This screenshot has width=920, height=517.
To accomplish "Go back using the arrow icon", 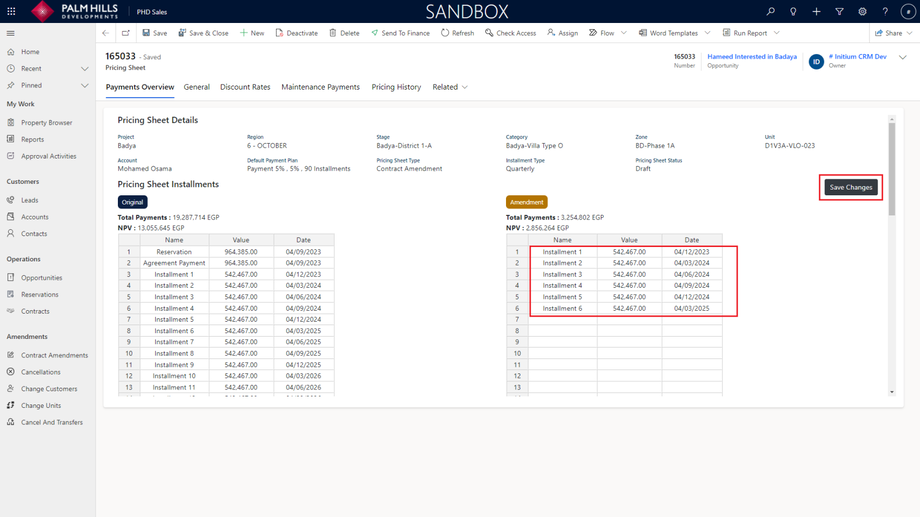I will [106, 33].
